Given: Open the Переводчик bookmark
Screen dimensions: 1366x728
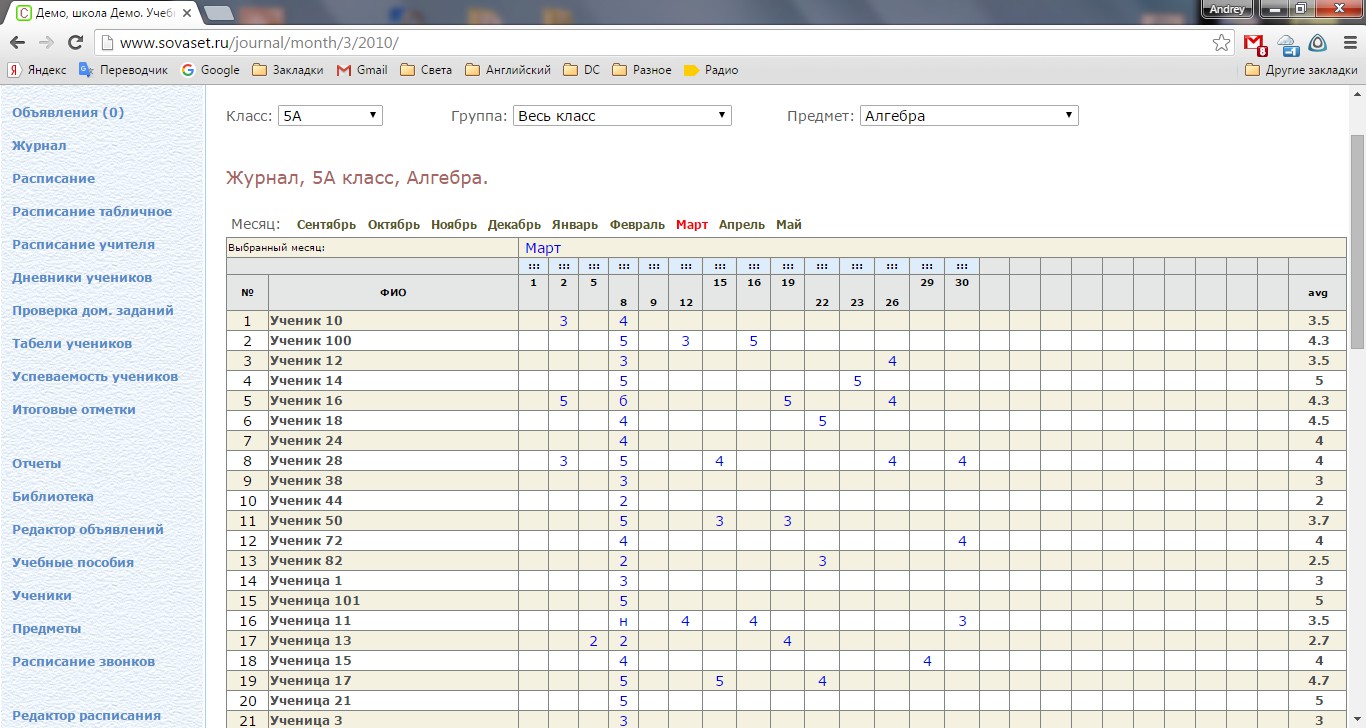Looking at the screenshot, I should tap(122, 70).
